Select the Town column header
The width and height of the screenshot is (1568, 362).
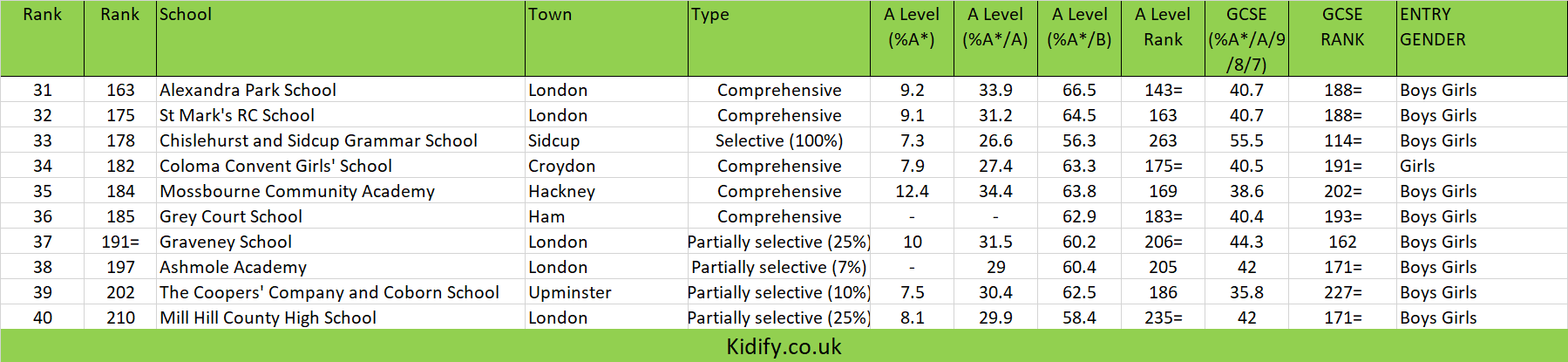coord(607,39)
